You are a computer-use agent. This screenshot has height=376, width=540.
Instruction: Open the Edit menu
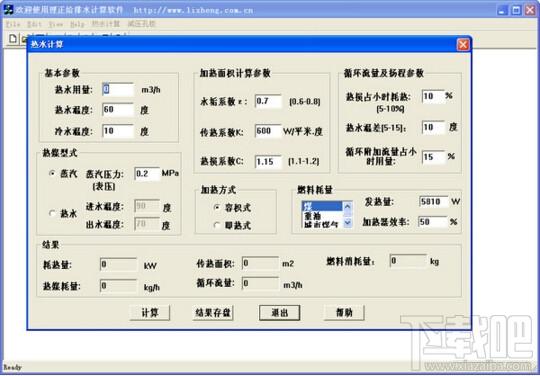34,24
